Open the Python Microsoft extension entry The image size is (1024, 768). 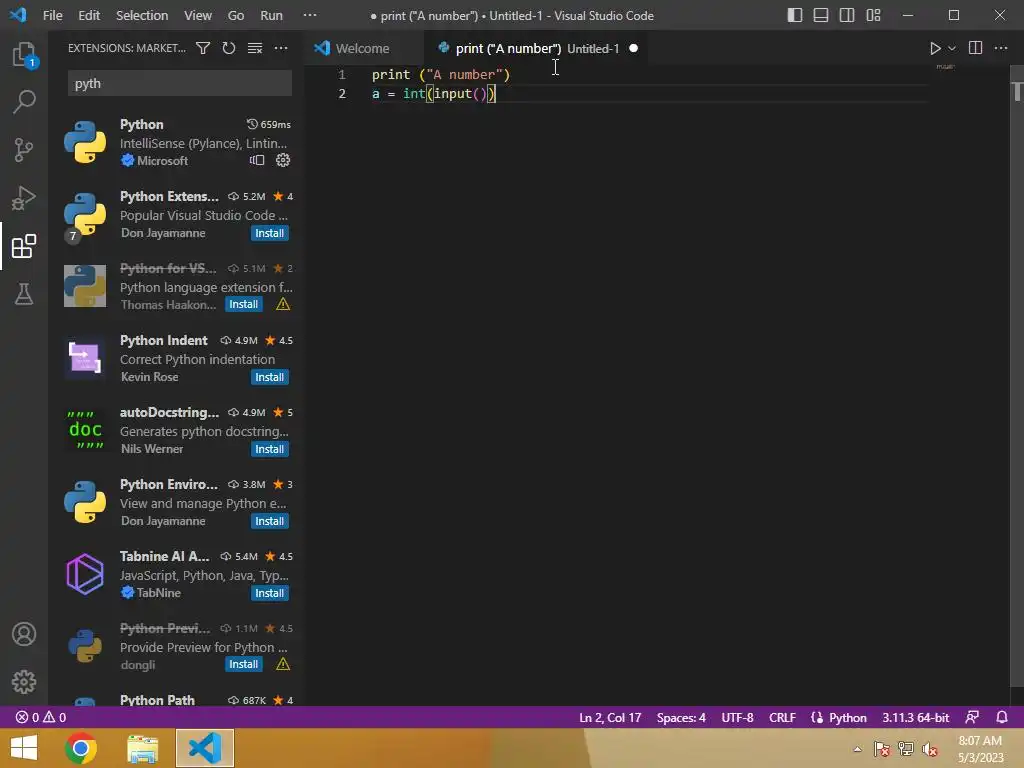(176, 142)
